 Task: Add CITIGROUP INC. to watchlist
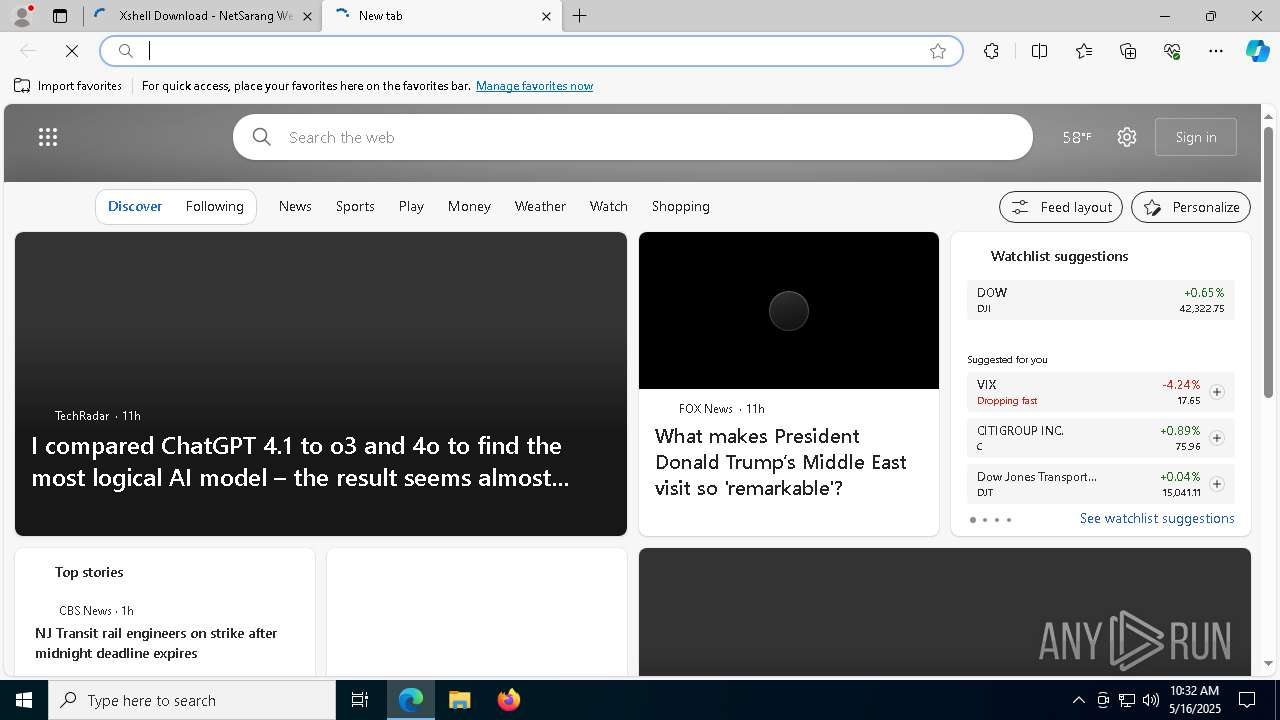coord(1217,438)
